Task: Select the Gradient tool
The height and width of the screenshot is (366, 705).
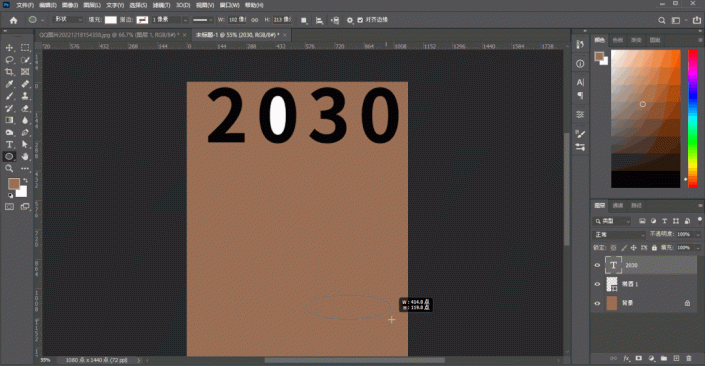Action: click(9, 121)
